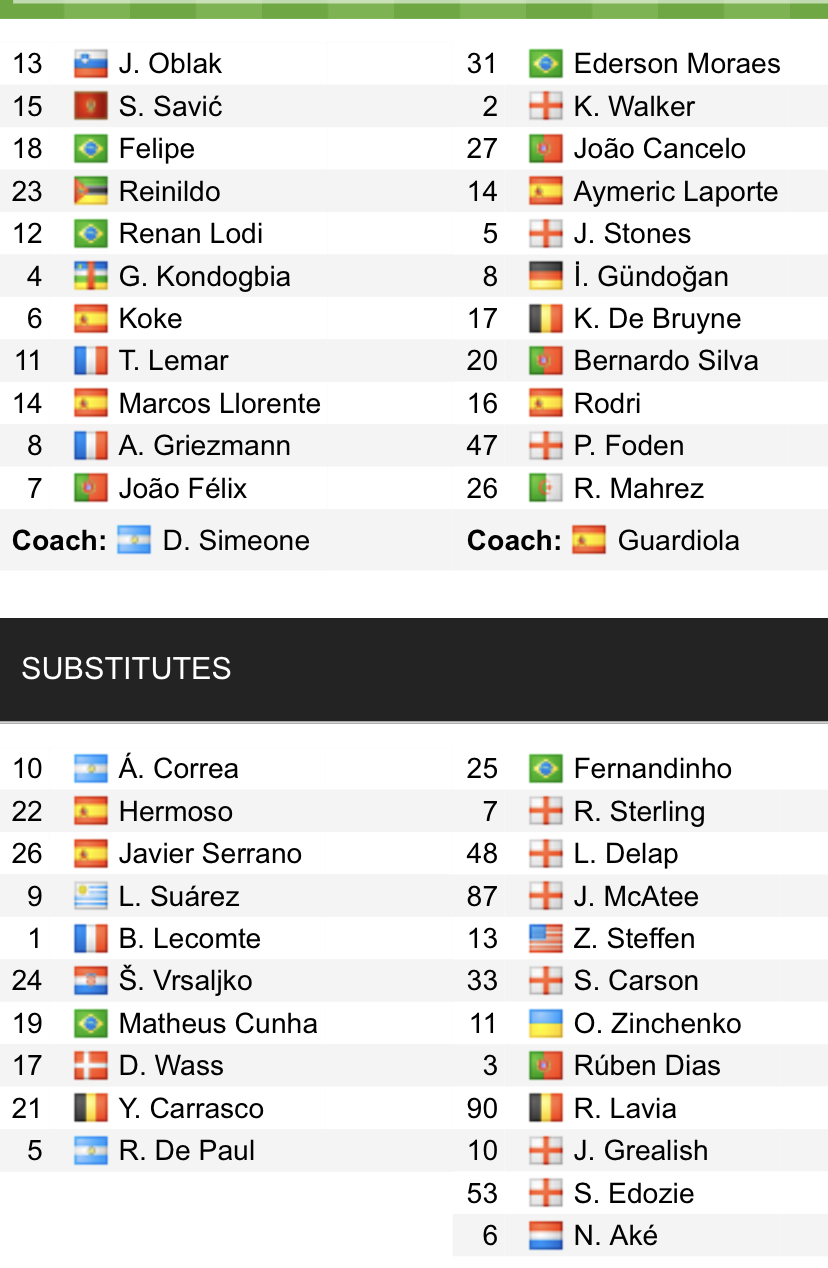Click the Netherlands flag next to N. Aké

(545, 1235)
